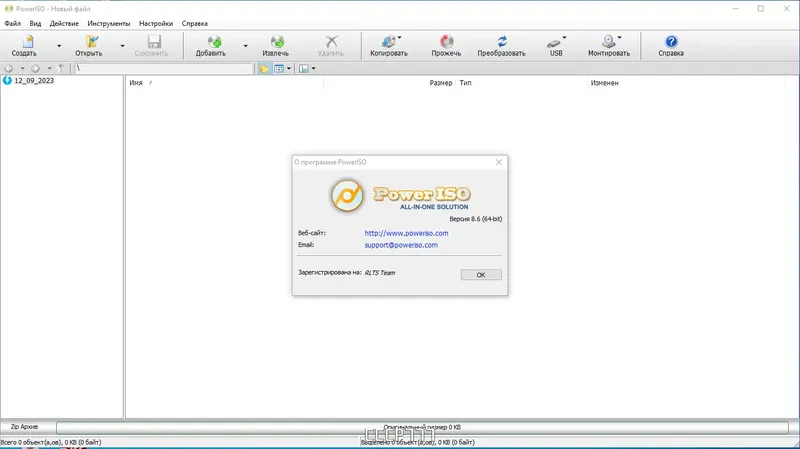800x449 pixels.
Task: Select the 12_09_2023 tree item
Action: (x=34, y=81)
